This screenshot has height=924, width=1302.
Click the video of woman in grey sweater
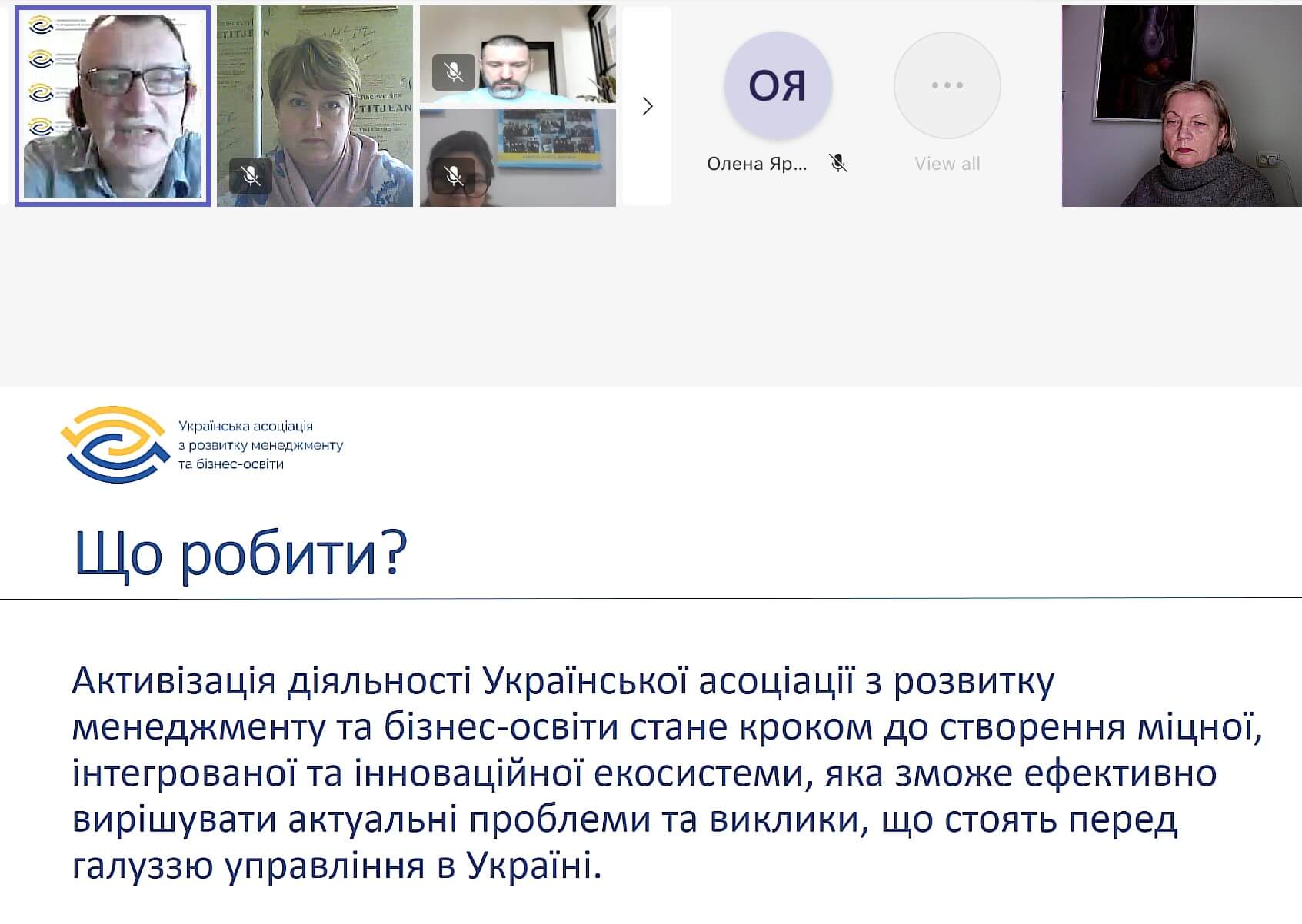(1181, 106)
